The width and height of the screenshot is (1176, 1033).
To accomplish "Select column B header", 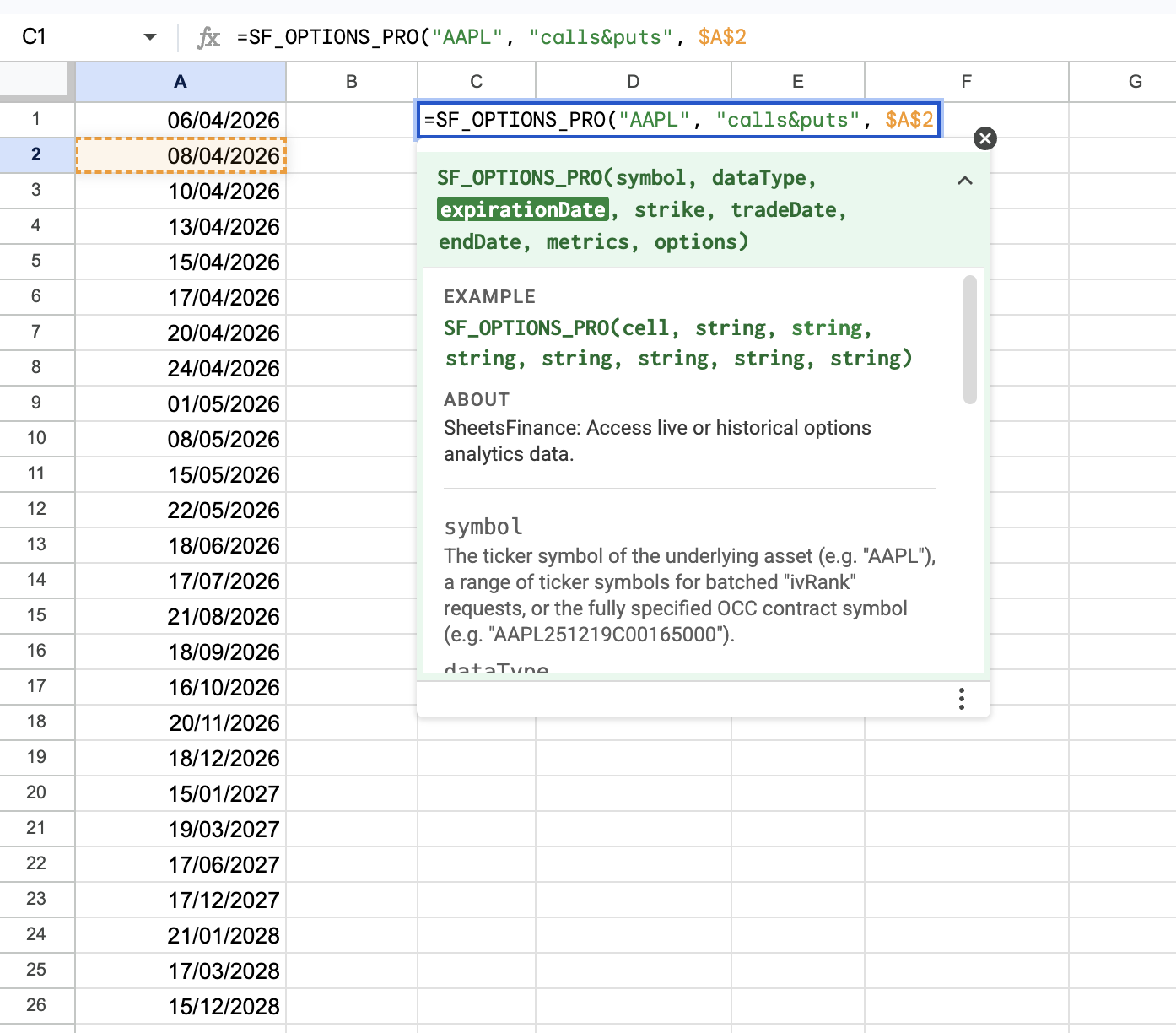I will tap(352, 82).
